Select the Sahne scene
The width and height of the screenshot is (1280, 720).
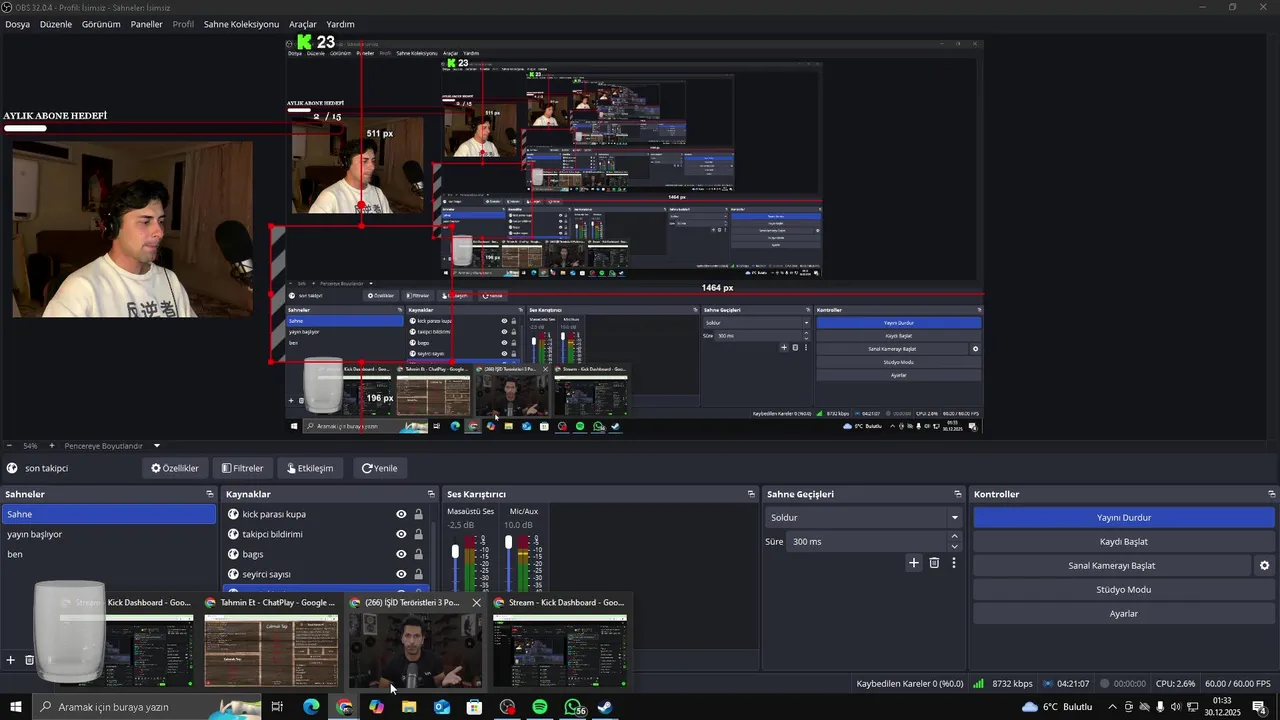tap(108, 514)
